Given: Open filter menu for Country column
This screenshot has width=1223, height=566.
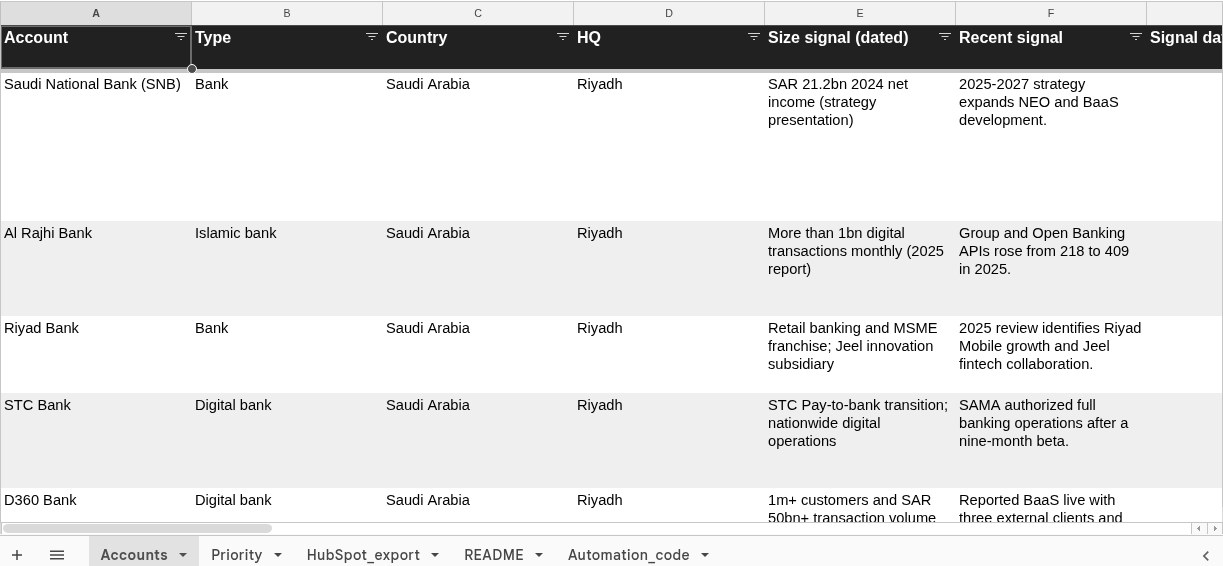Looking at the screenshot, I should pyautogui.click(x=563, y=36).
